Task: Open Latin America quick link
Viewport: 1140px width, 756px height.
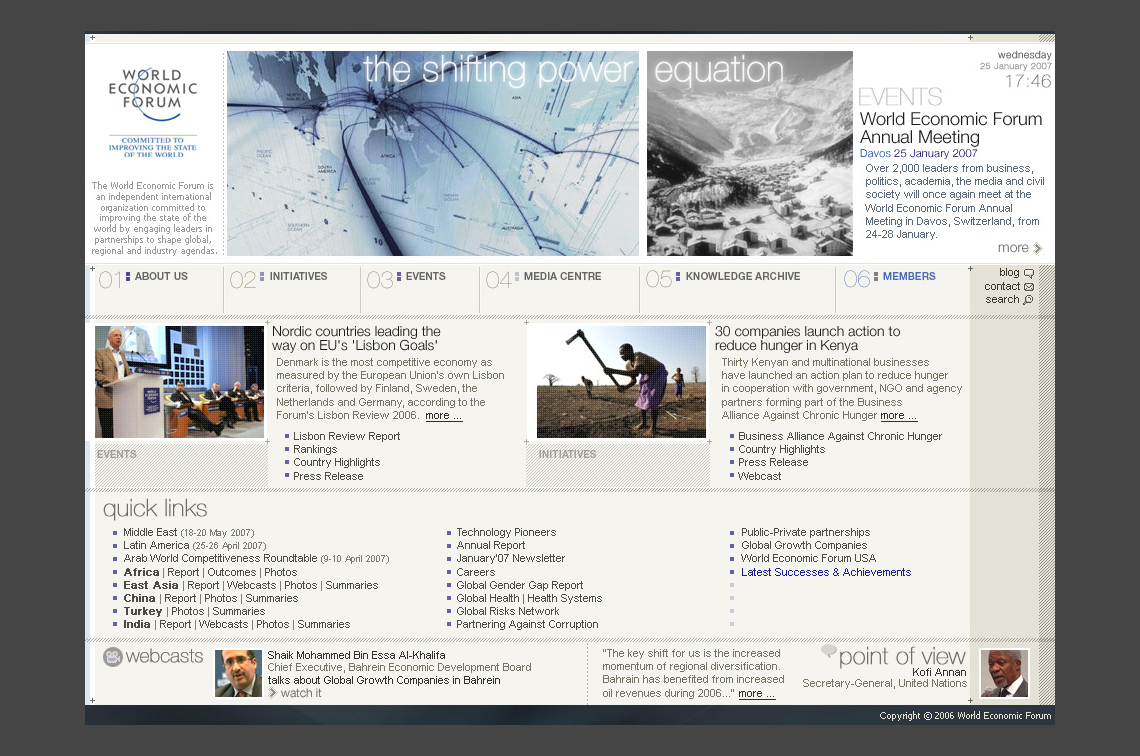Action: pos(156,545)
